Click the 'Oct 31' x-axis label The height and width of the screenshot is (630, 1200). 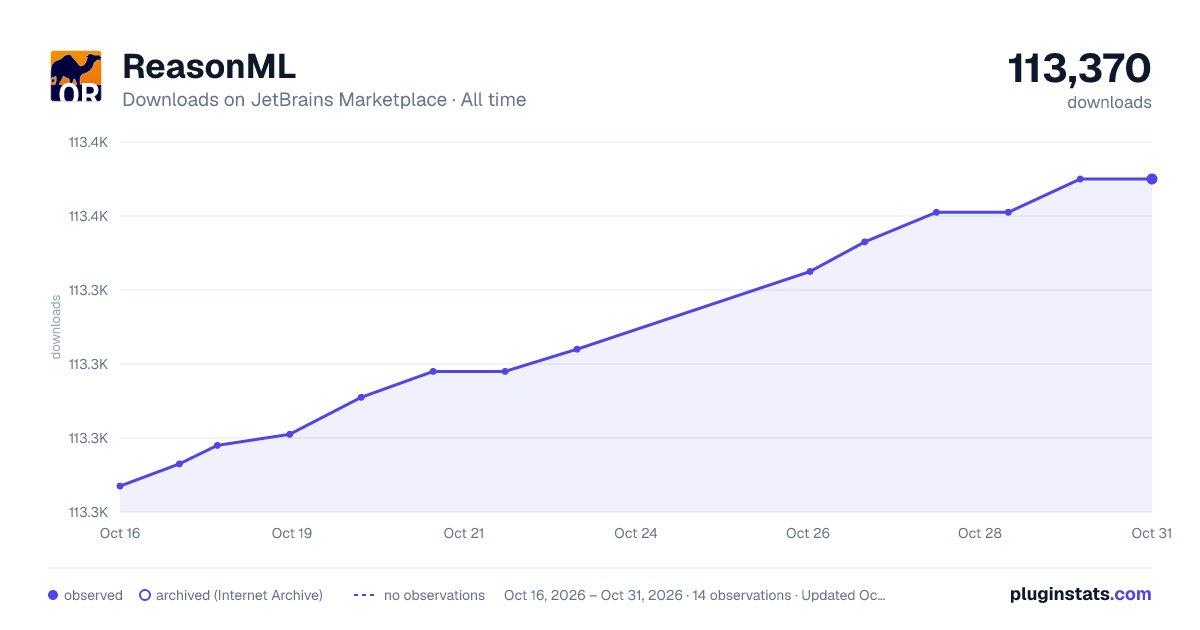(x=1152, y=533)
